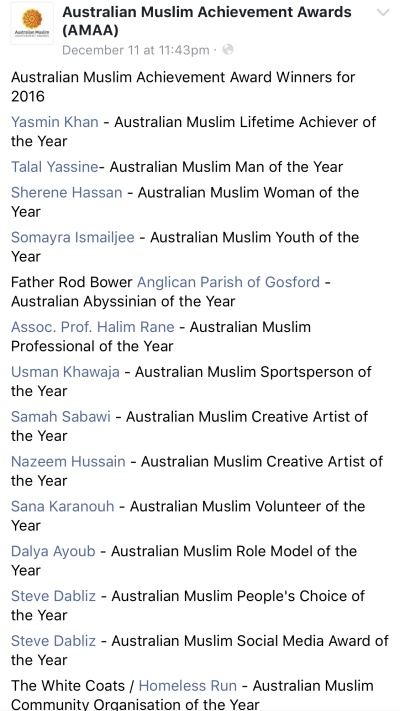Open Steve Dabliz Social Media Award link
Image resolution: width=400 pixels, height=711 pixels.
click(54, 641)
